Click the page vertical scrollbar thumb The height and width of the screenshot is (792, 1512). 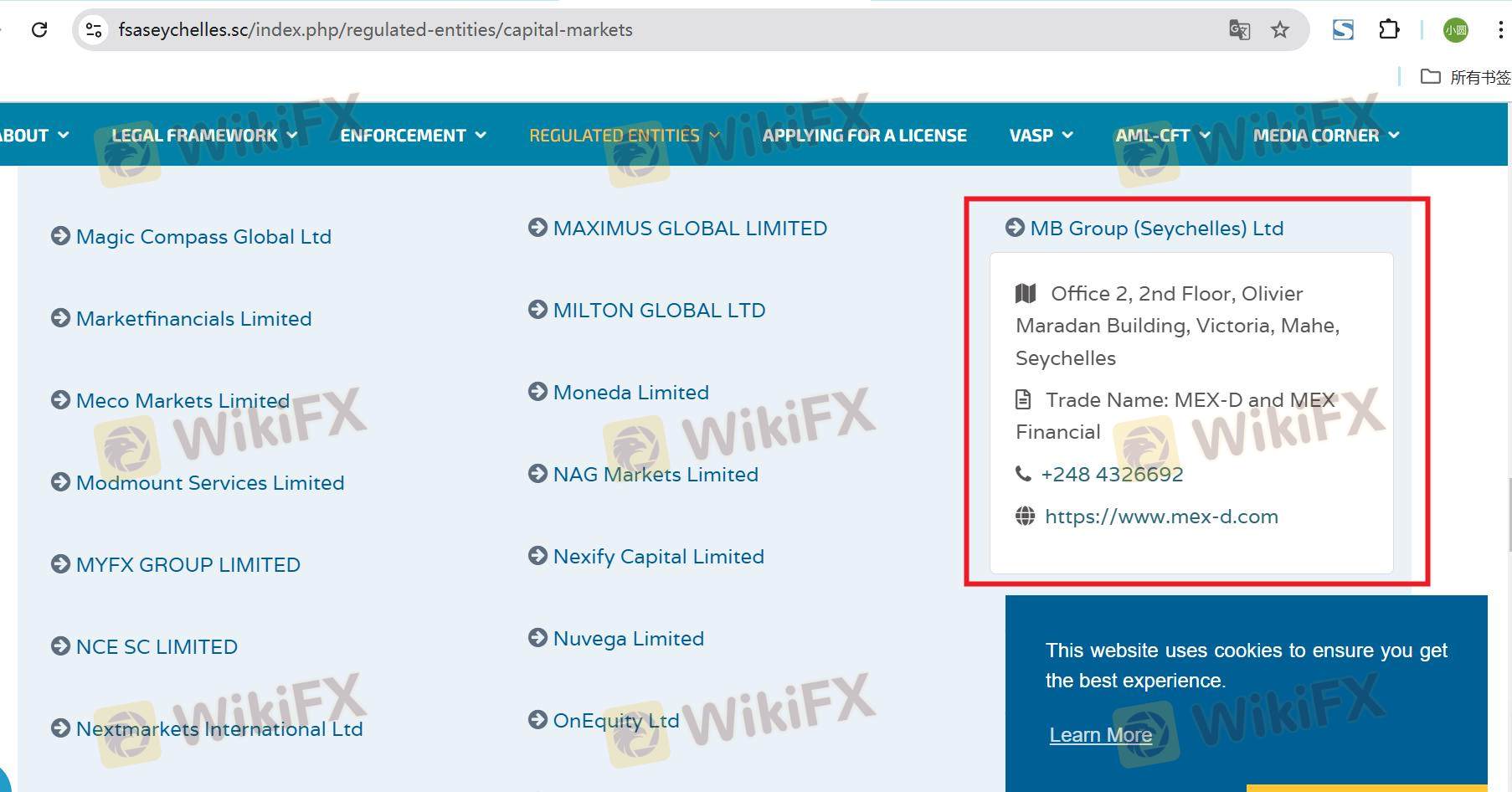pos(1509,514)
